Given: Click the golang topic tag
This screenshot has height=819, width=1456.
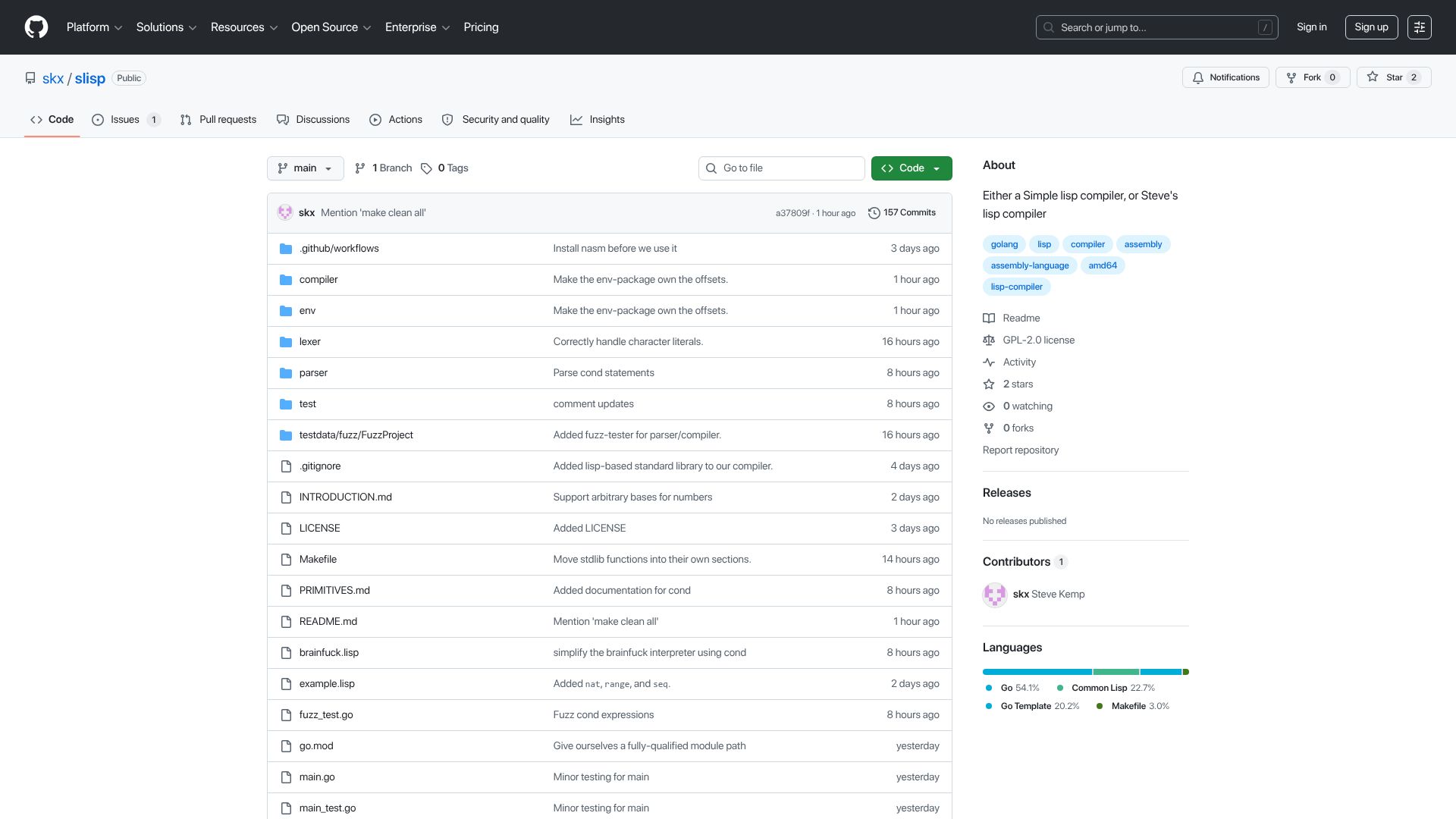Looking at the screenshot, I should tap(1004, 244).
